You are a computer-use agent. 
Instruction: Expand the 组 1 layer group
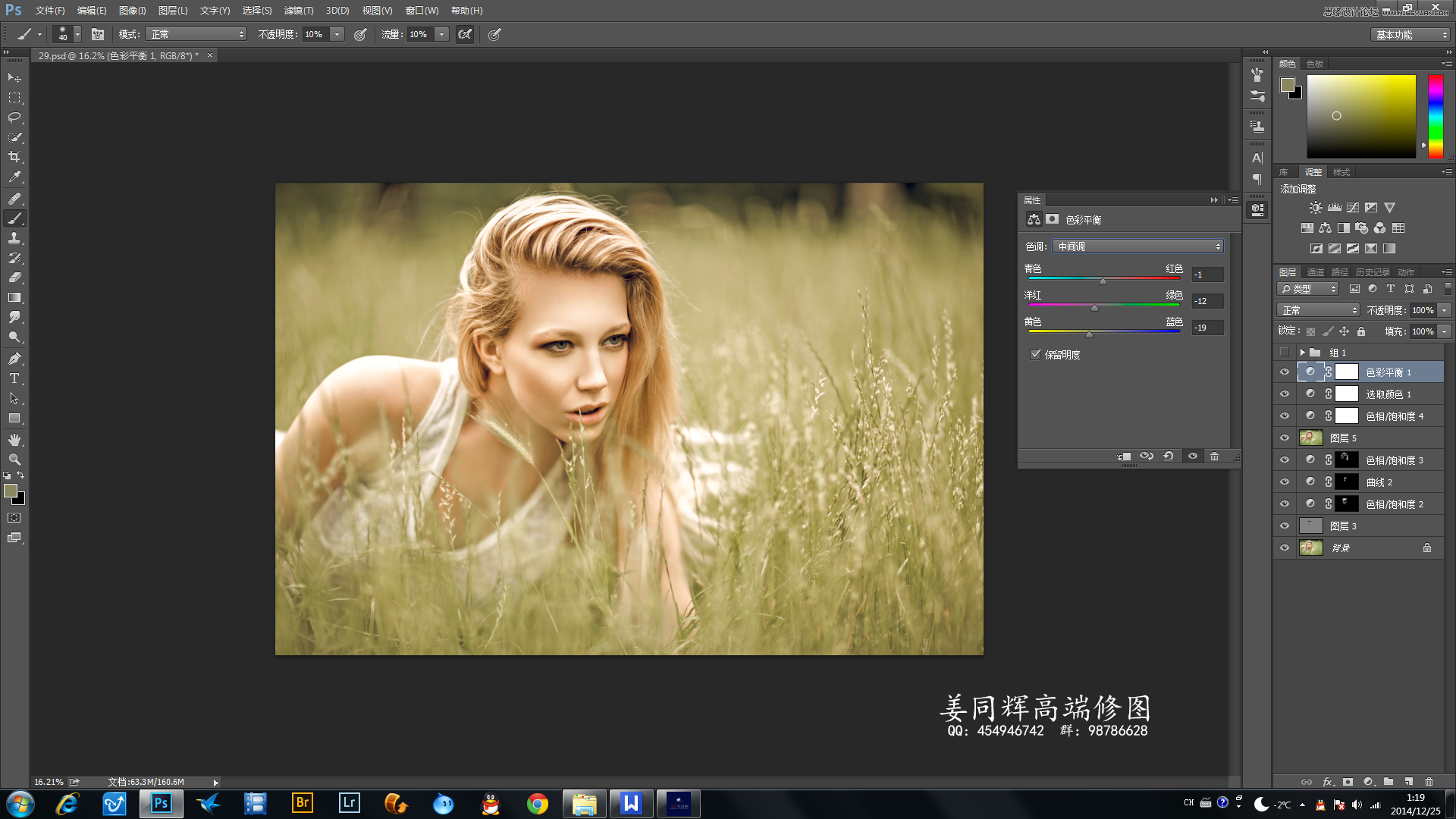(1302, 353)
